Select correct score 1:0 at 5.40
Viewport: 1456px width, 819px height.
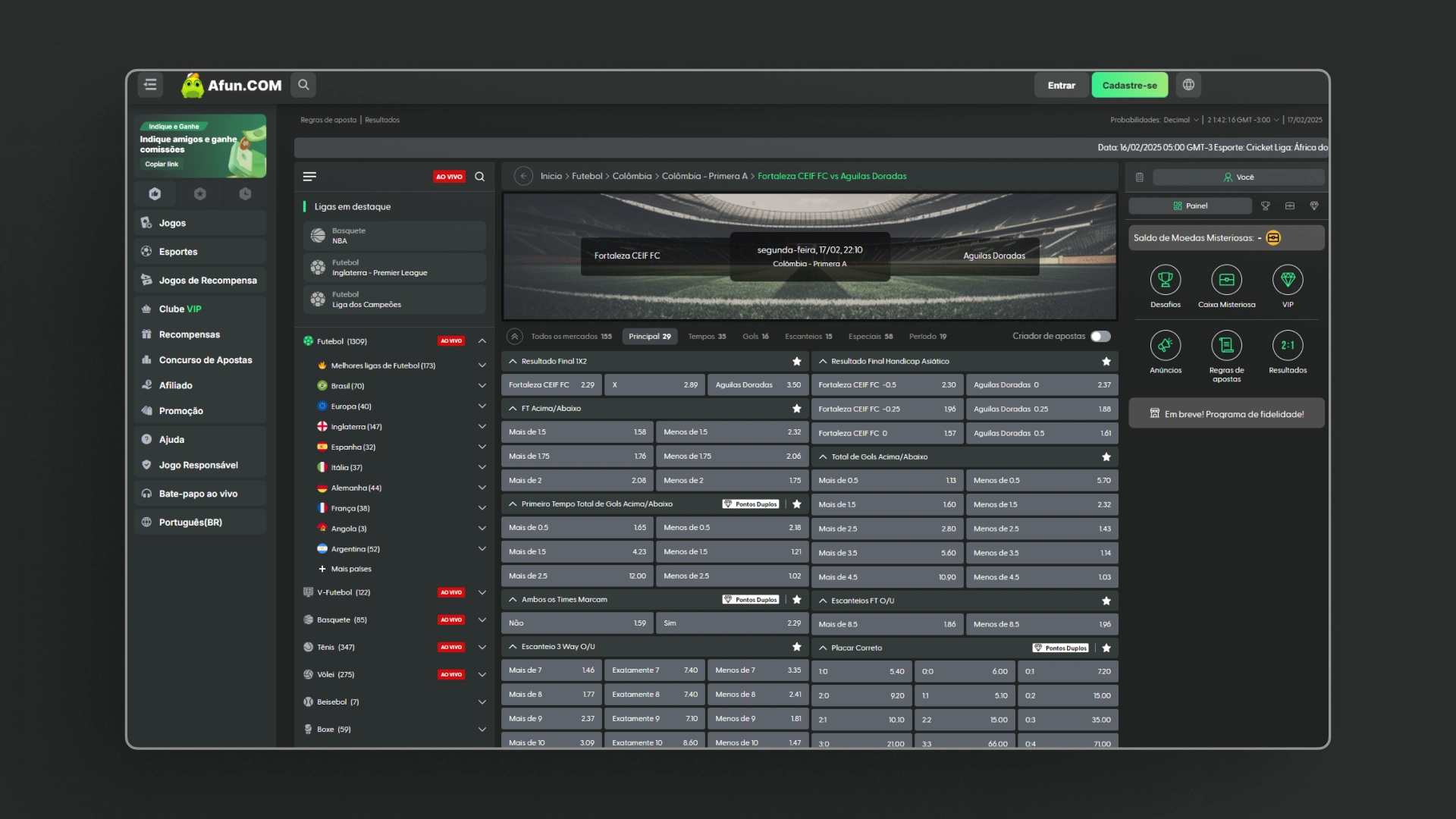[x=861, y=672]
